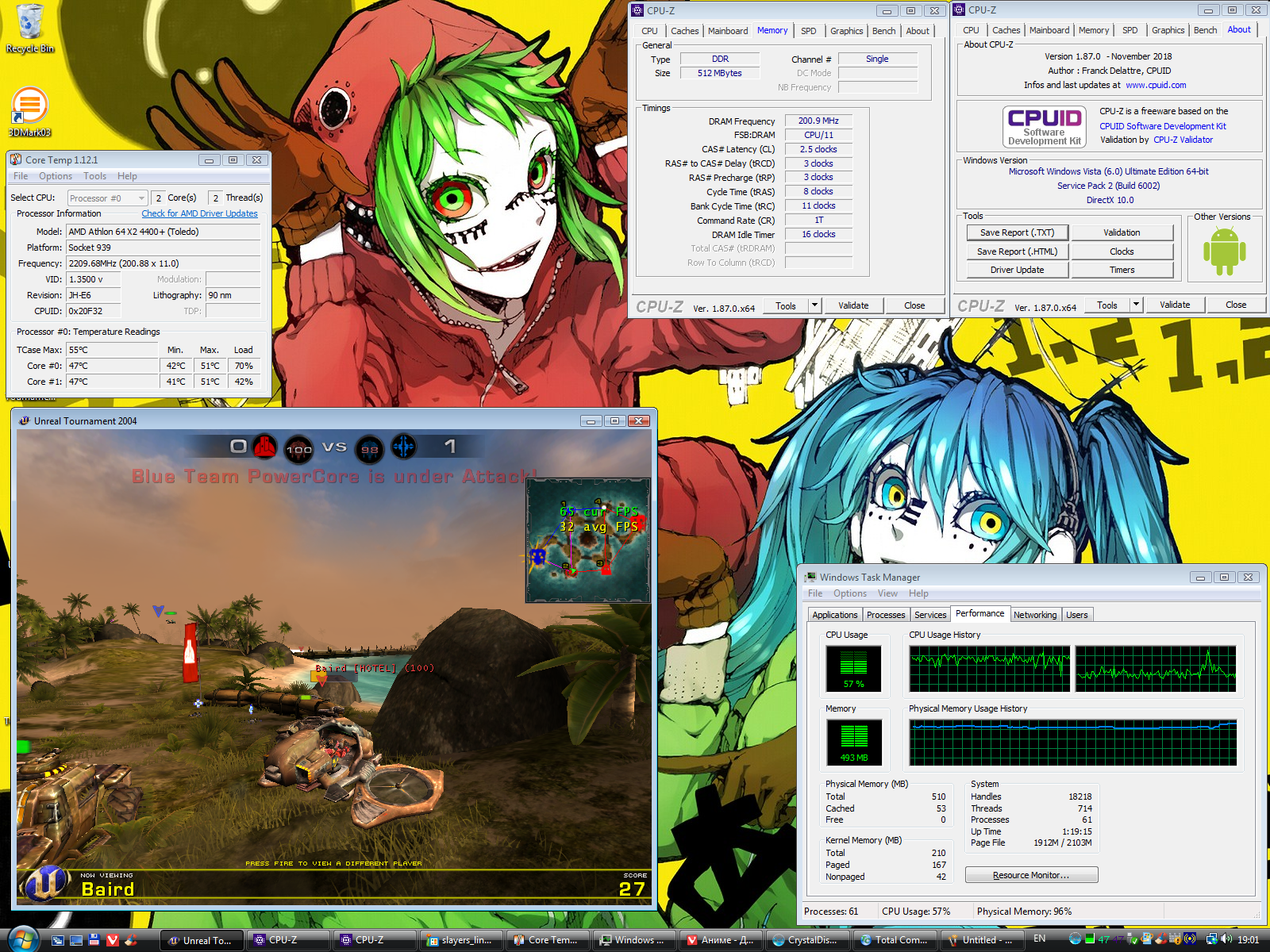
Task: Open the CPUID Software Development Kit link
Action: 1163,126
